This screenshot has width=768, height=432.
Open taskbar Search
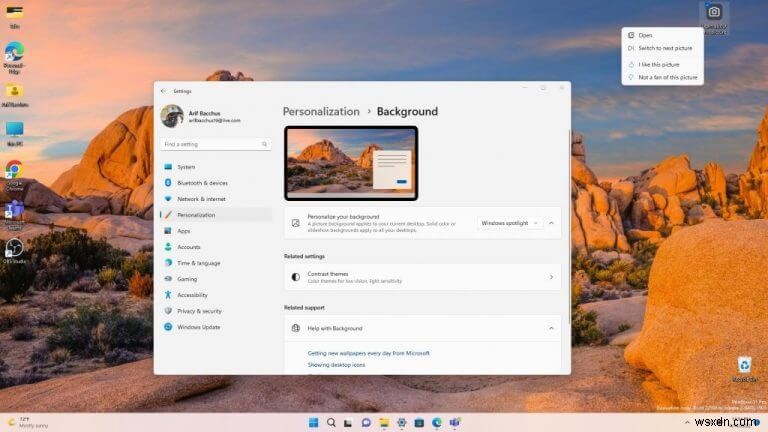331,422
